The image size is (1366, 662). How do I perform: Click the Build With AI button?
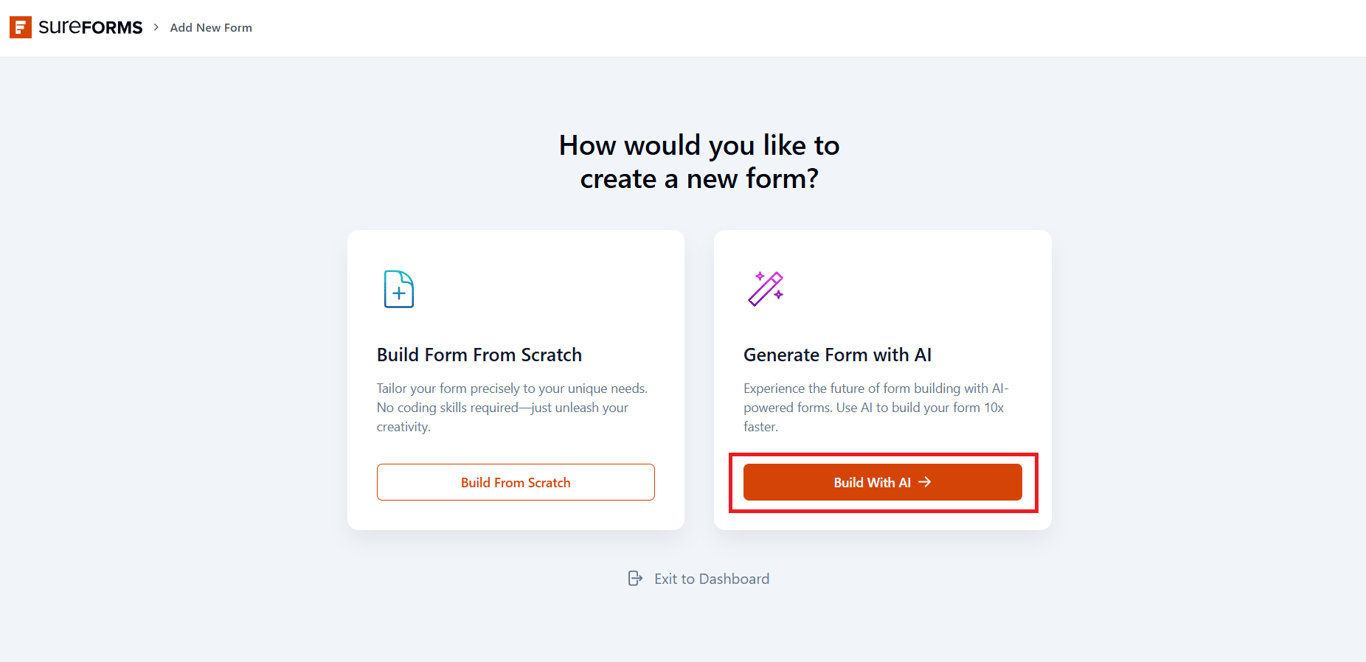pos(881,481)
